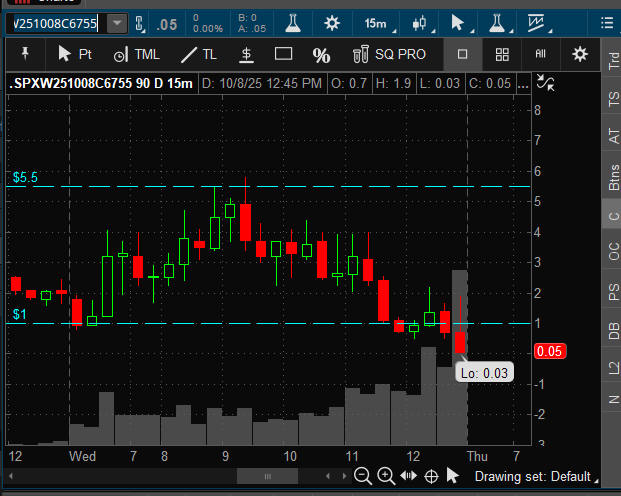Click the chart title .SPXW251008C6755 90 D 15m
Image resolution: width=621 pixels, height=496 pixels.
coord(101,84)
